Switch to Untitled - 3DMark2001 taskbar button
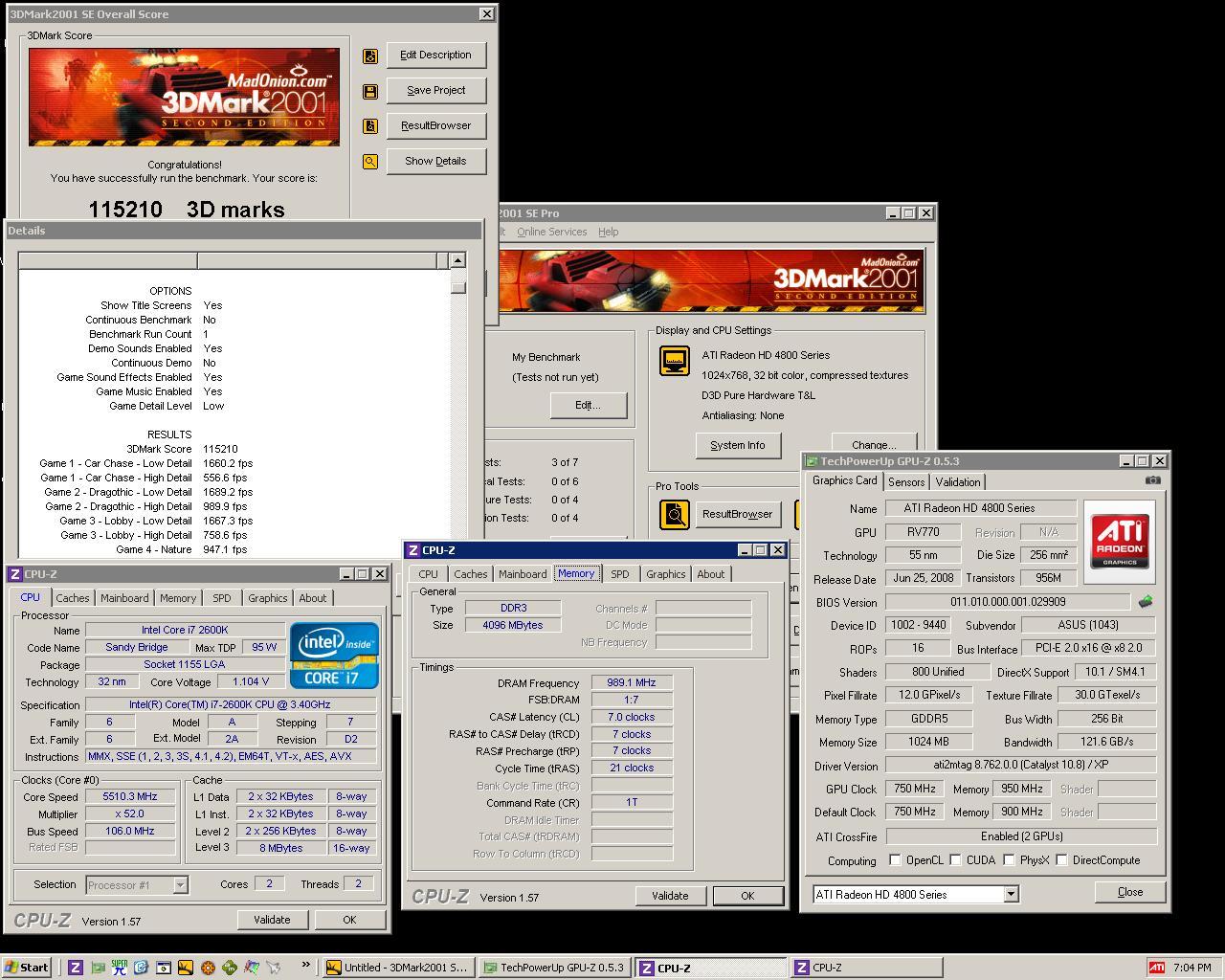 pyautogui.click(x=398, y=968)
